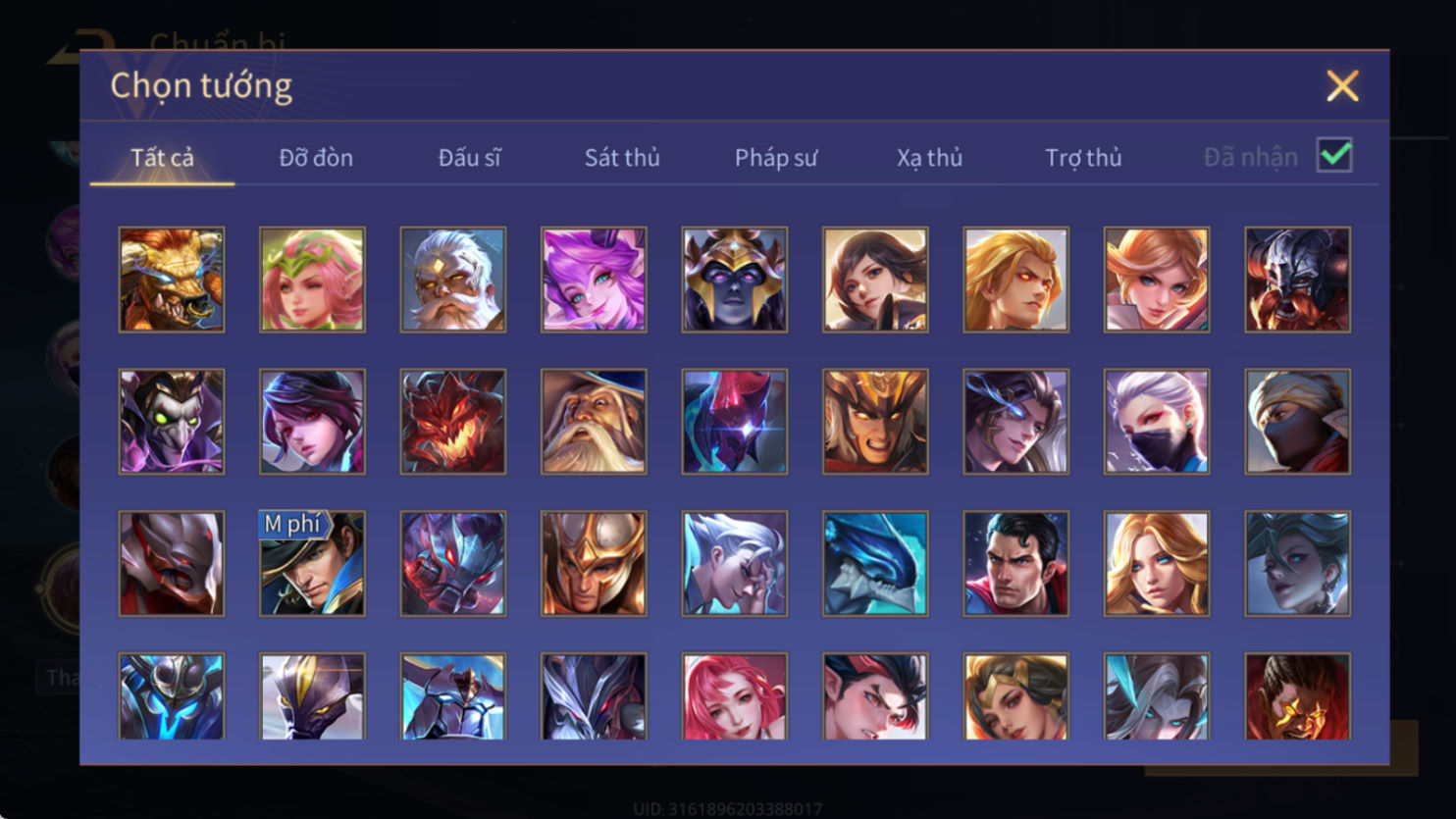Screen dimensions: 1456x819
Task: Select the masked white-haired ninja hero
Action: [1157, 422]
